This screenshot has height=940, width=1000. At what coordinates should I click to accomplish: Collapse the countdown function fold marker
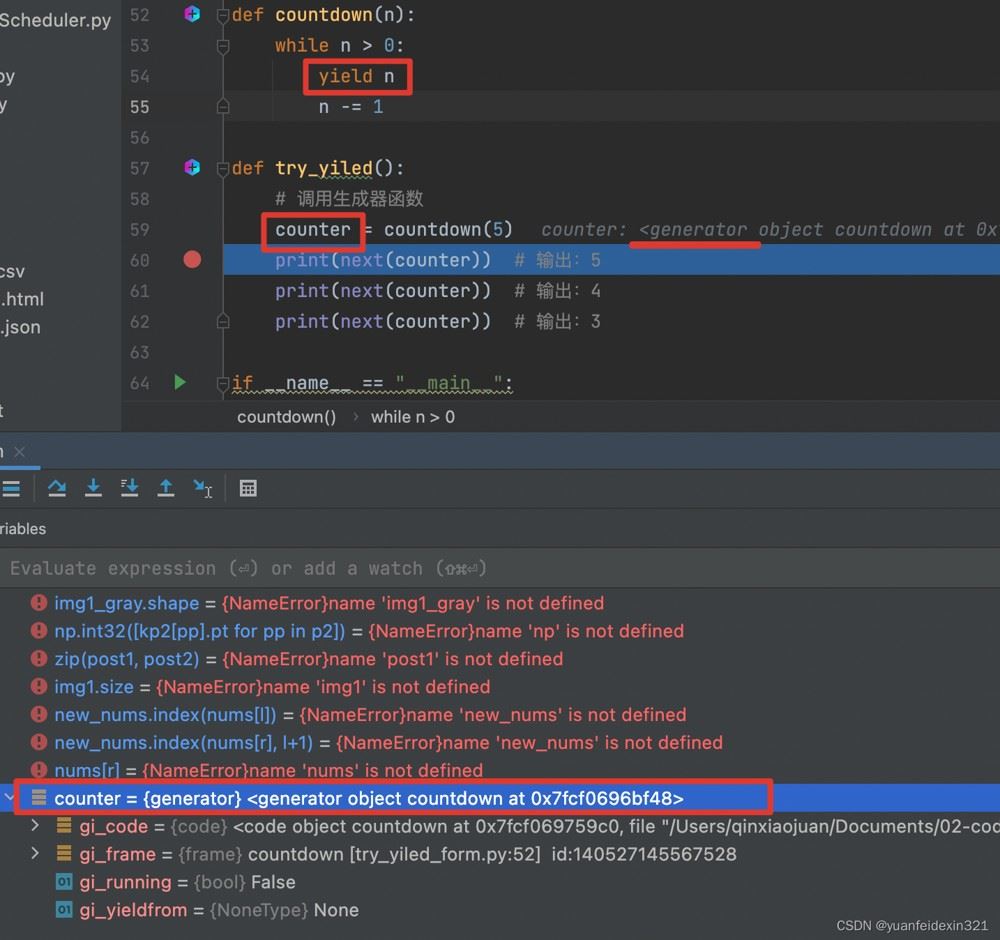223,15
